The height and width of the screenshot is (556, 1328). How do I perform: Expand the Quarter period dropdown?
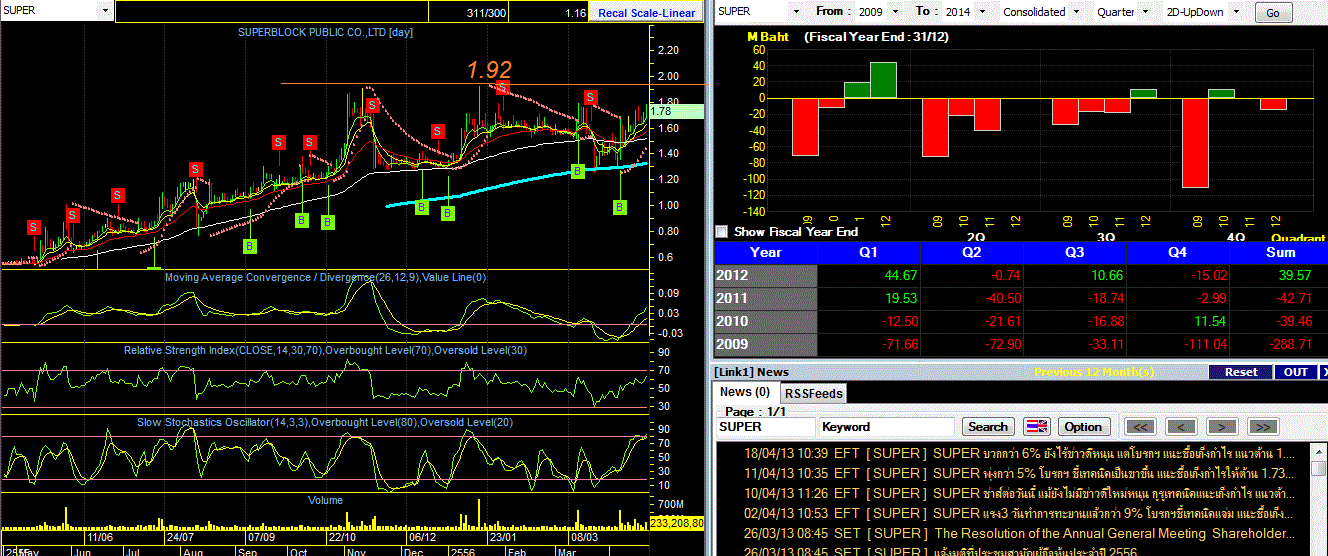coord(1147,12)
